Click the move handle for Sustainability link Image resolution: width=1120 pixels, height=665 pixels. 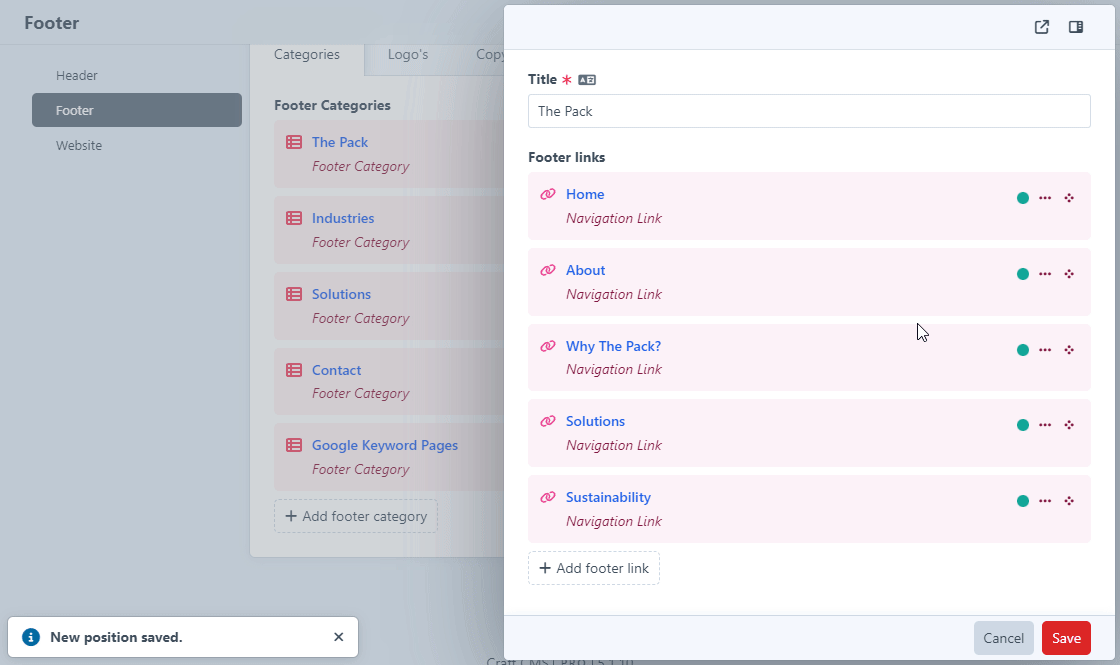tap(1069, 501)
